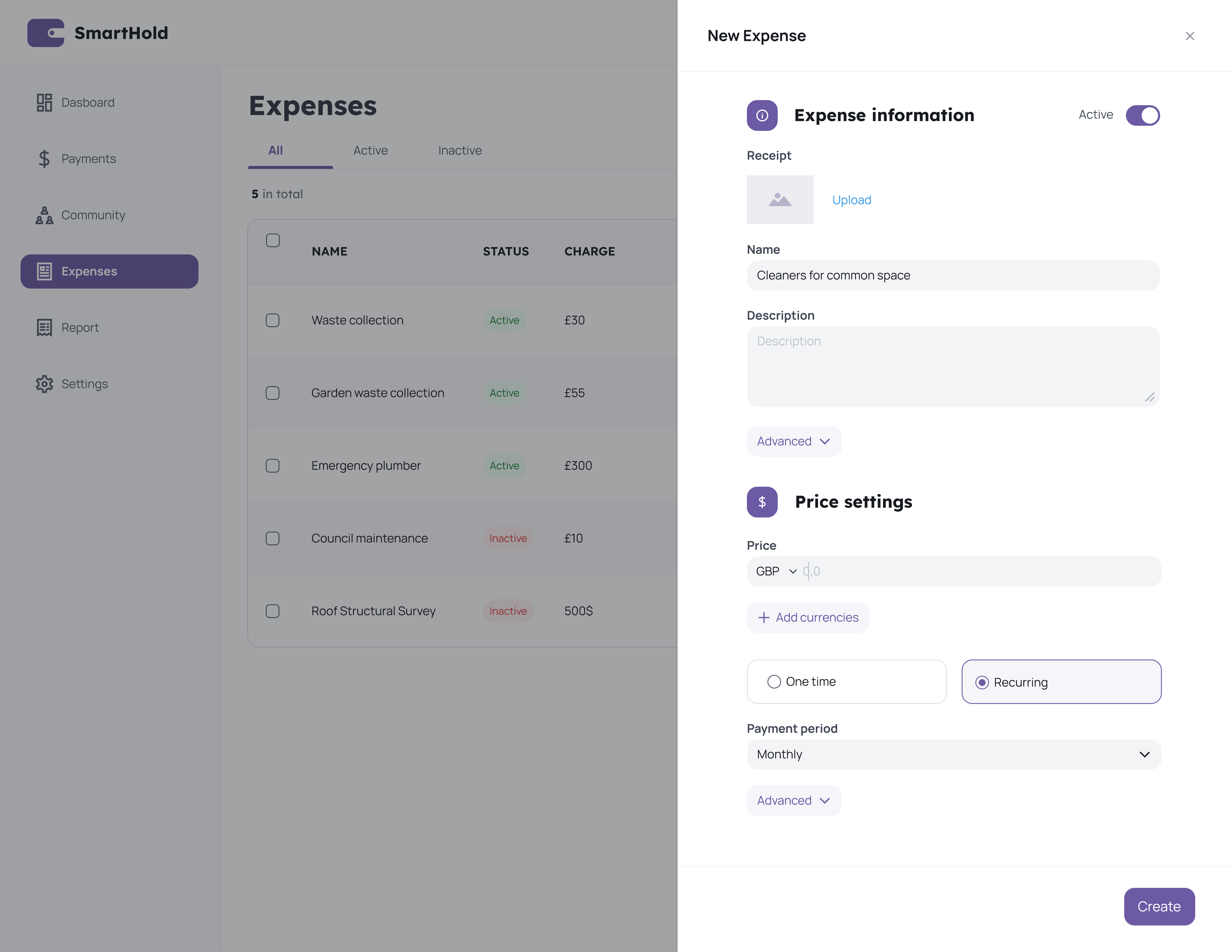Select the One time radio option
The width and height of the screenshot is (1232, 952).
click(774, 682)
